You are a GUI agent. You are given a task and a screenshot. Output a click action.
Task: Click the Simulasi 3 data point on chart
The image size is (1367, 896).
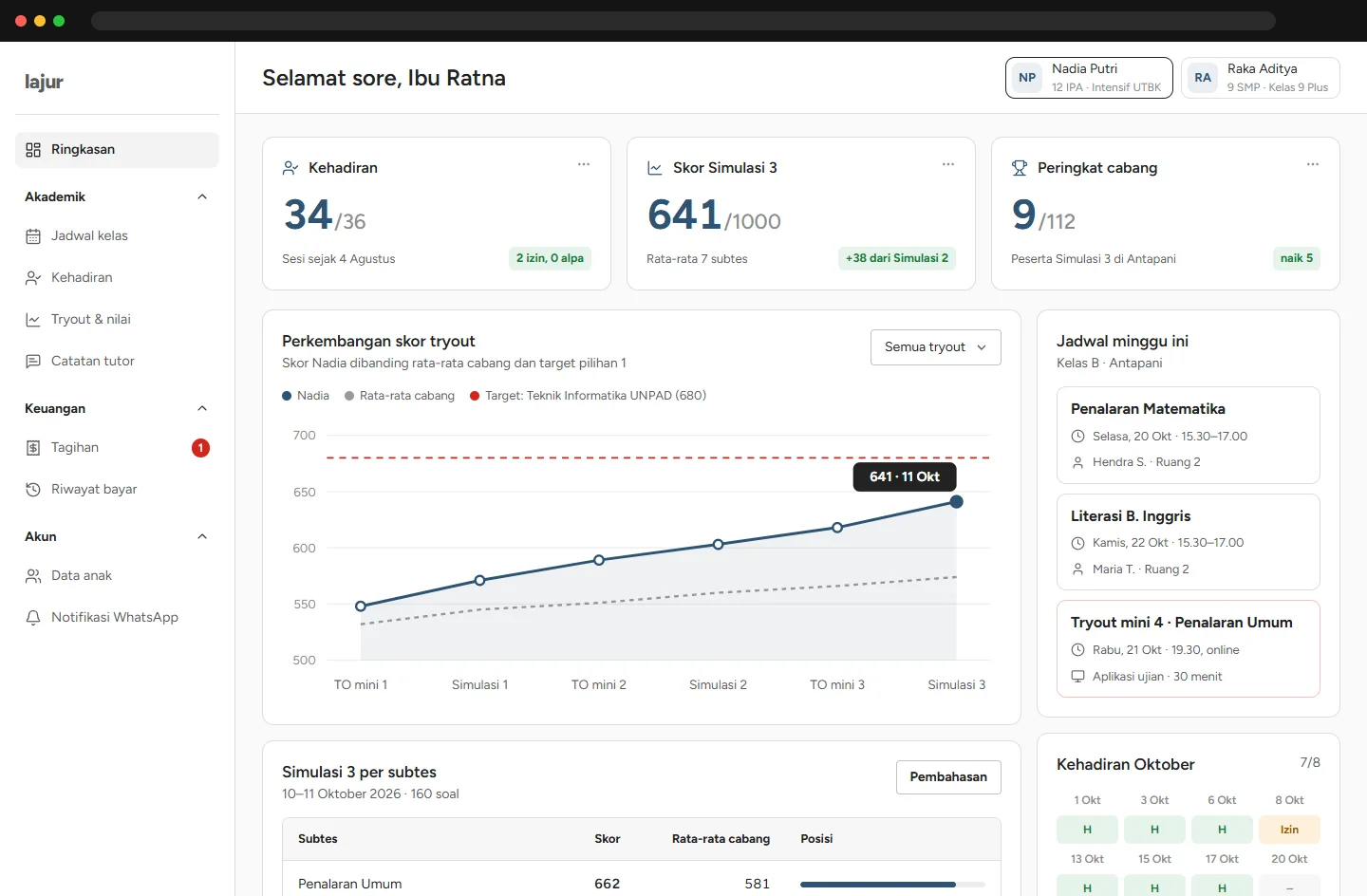pyautogui.click(x=957, y=502)
